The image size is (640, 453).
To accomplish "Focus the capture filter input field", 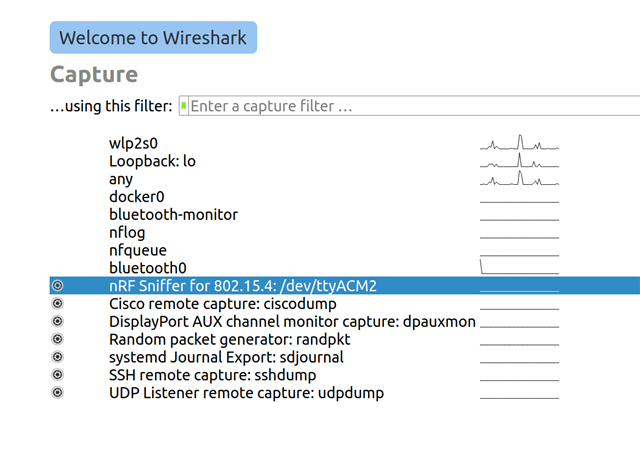I will pos(414,106).
